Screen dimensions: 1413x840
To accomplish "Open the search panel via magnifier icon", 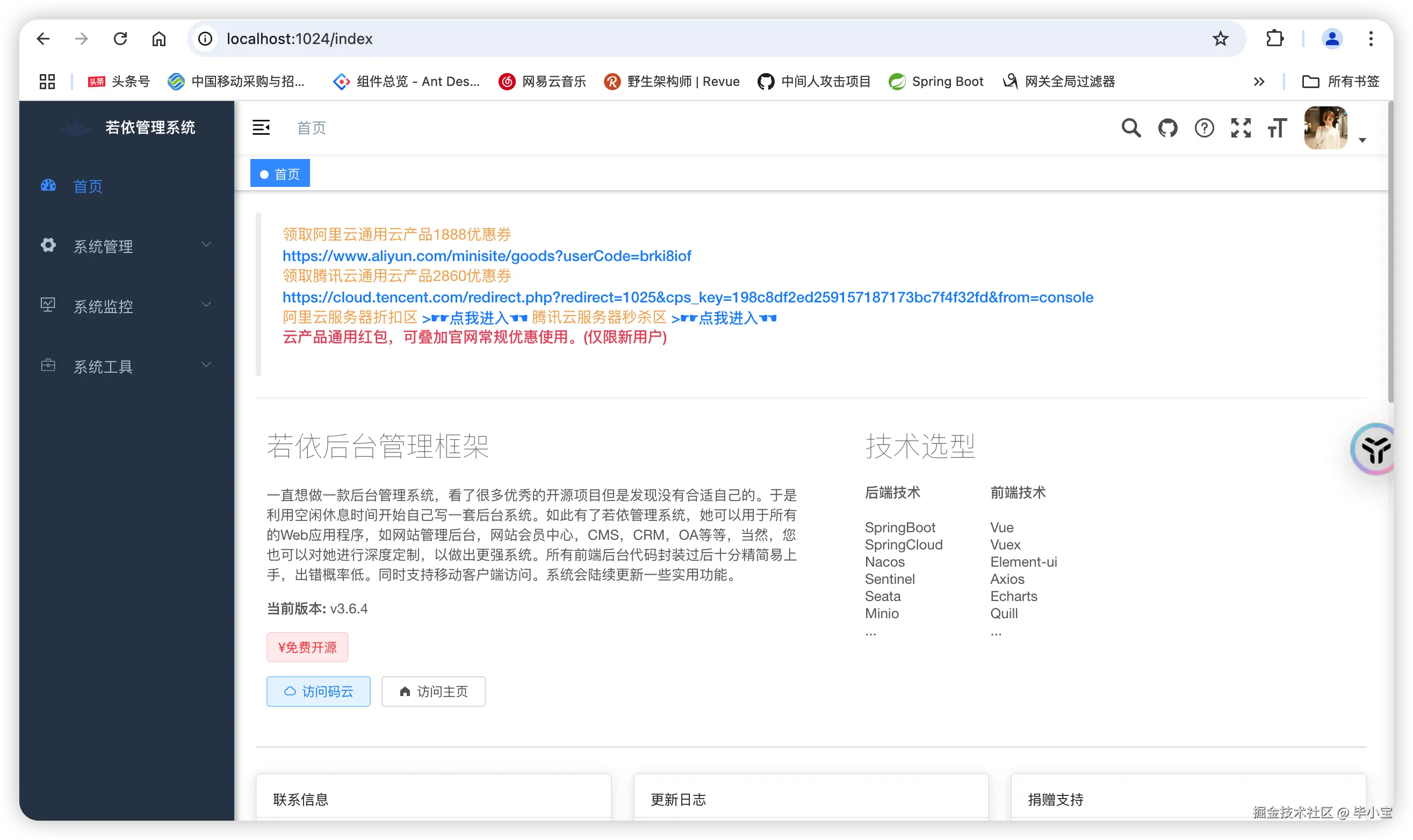I will click(x=1131, y=128).
